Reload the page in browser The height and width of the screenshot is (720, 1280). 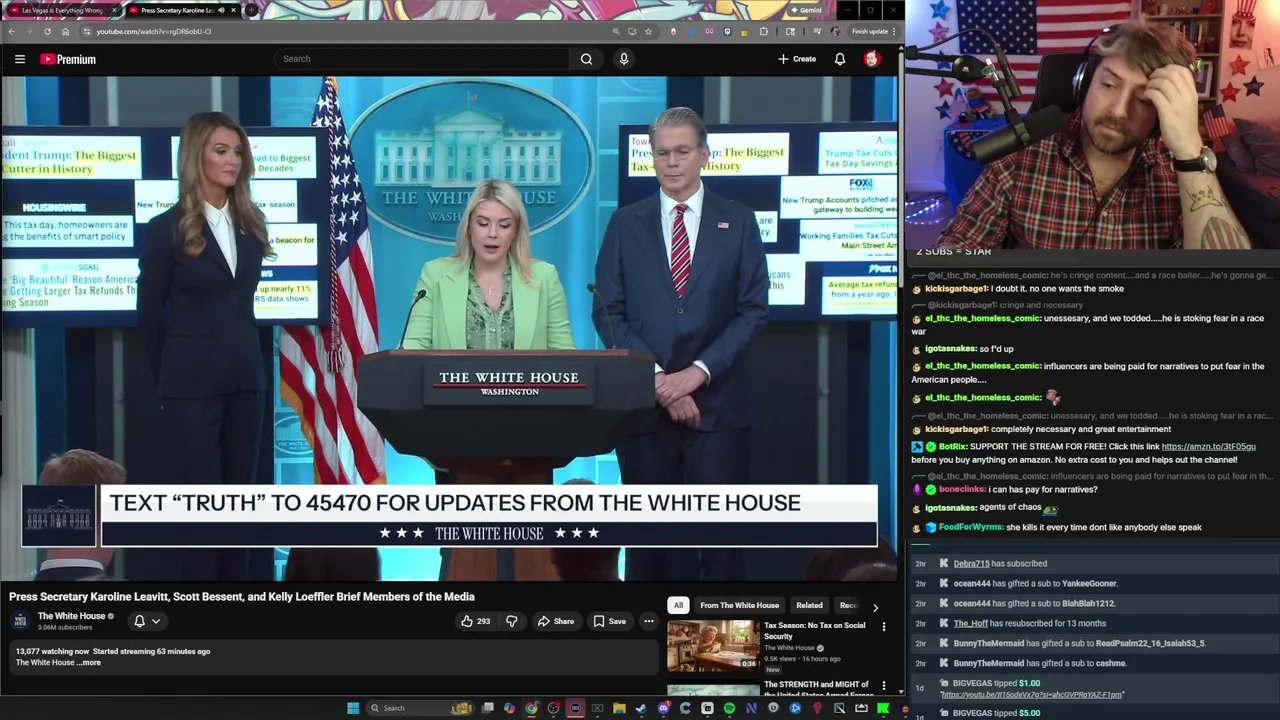pyautogui.click(x=47, y=31)
